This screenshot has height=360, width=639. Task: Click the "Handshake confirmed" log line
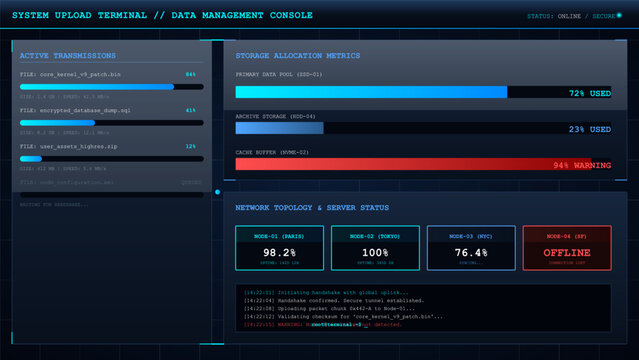pos(334,300)
